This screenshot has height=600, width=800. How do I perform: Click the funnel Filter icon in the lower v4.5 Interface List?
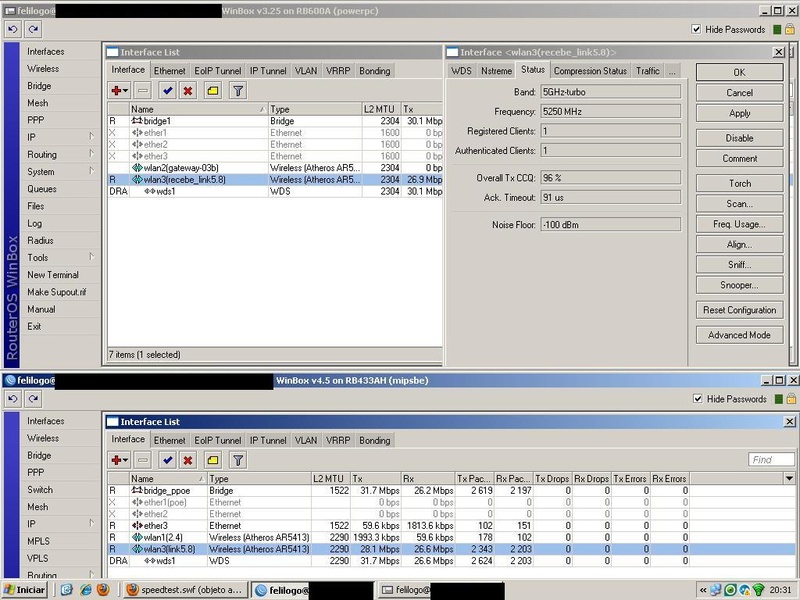(x=238, y=460)
